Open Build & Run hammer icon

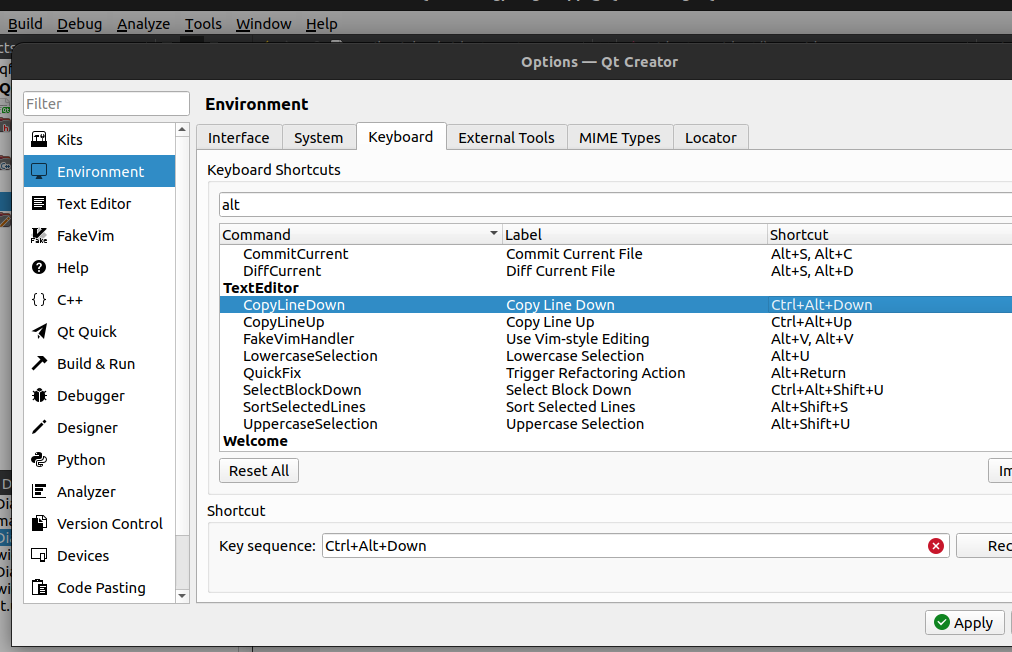point(40,364)
